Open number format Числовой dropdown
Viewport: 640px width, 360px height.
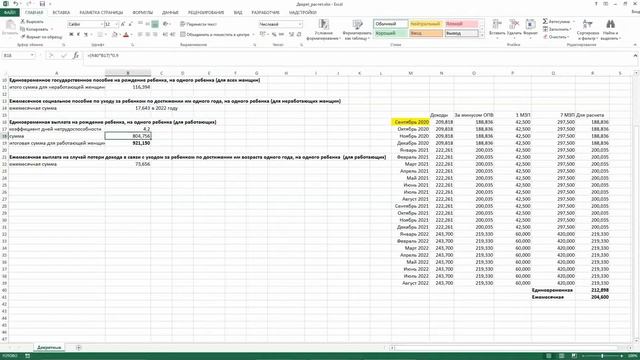pos(300,24)
